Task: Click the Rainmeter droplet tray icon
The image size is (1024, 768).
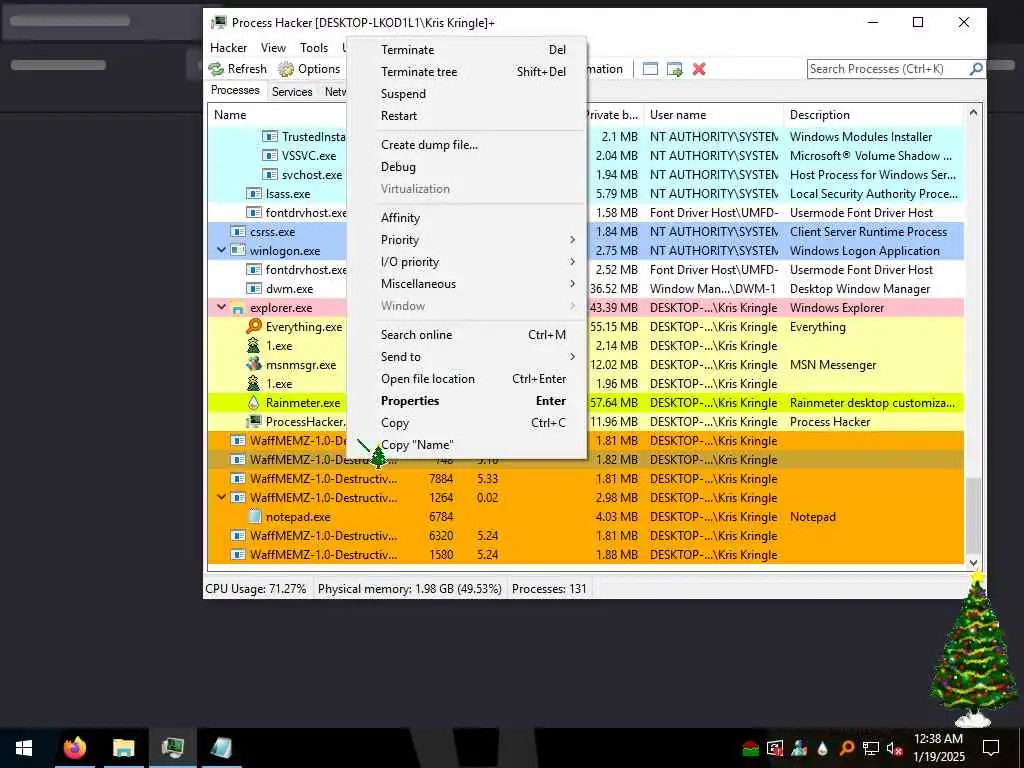Action: [823, 748]
